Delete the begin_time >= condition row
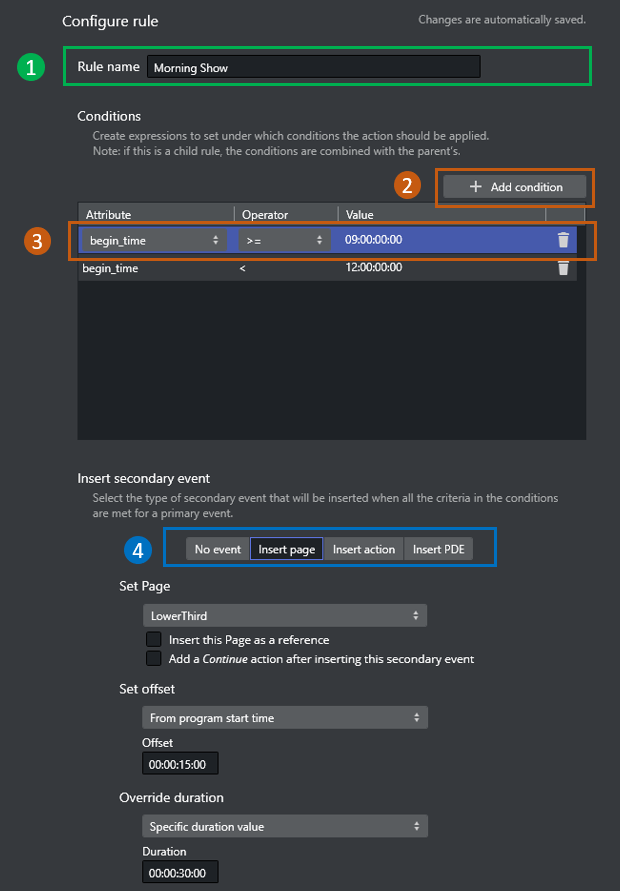The height and width of the screenshot is (891, 620). [x=563, y=240]
